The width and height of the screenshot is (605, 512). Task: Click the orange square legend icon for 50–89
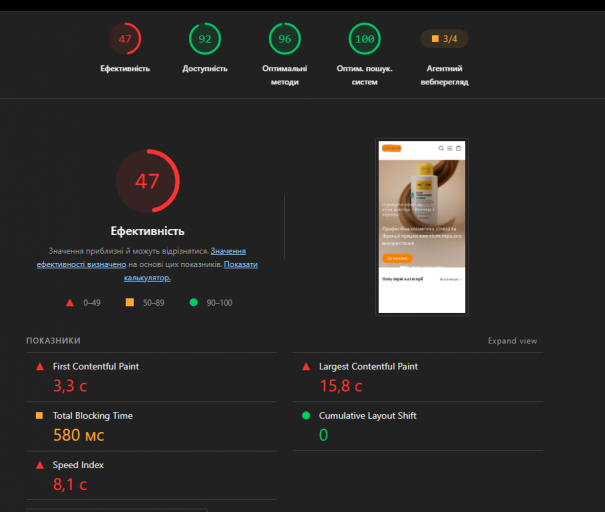[x=130, y=302]
